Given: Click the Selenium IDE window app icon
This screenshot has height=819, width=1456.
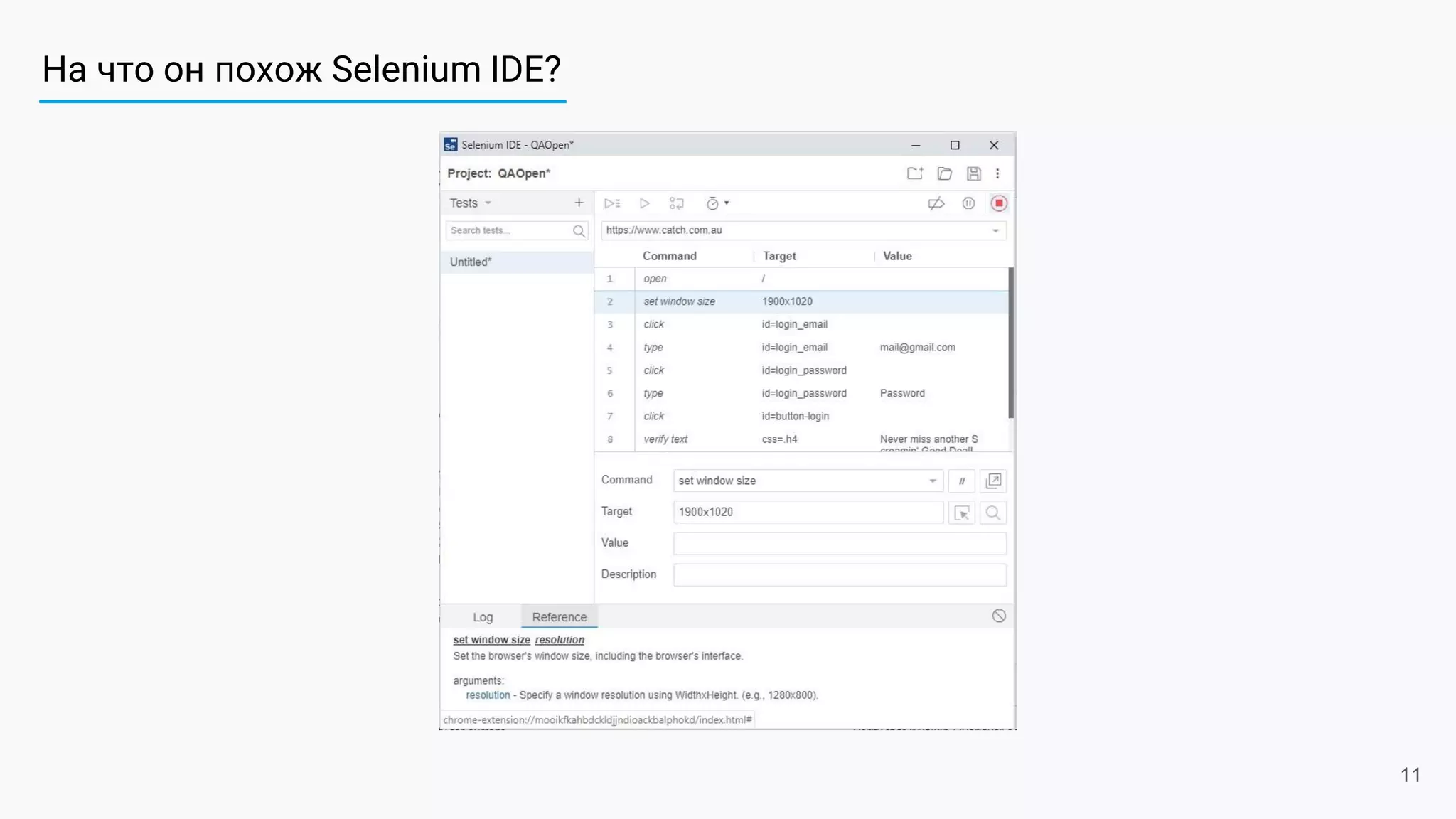Looking at the screenshot, I should tap(450, 145).
